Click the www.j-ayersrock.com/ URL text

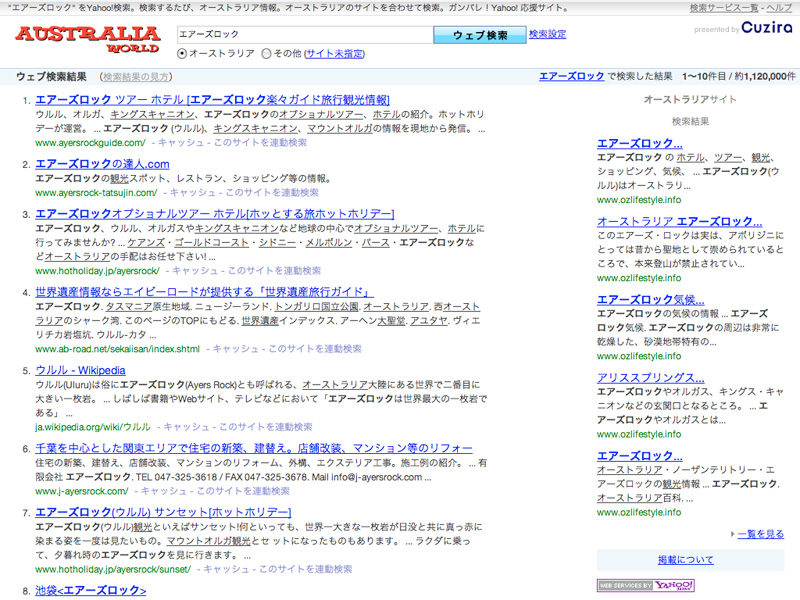click(x=82, y=491)
